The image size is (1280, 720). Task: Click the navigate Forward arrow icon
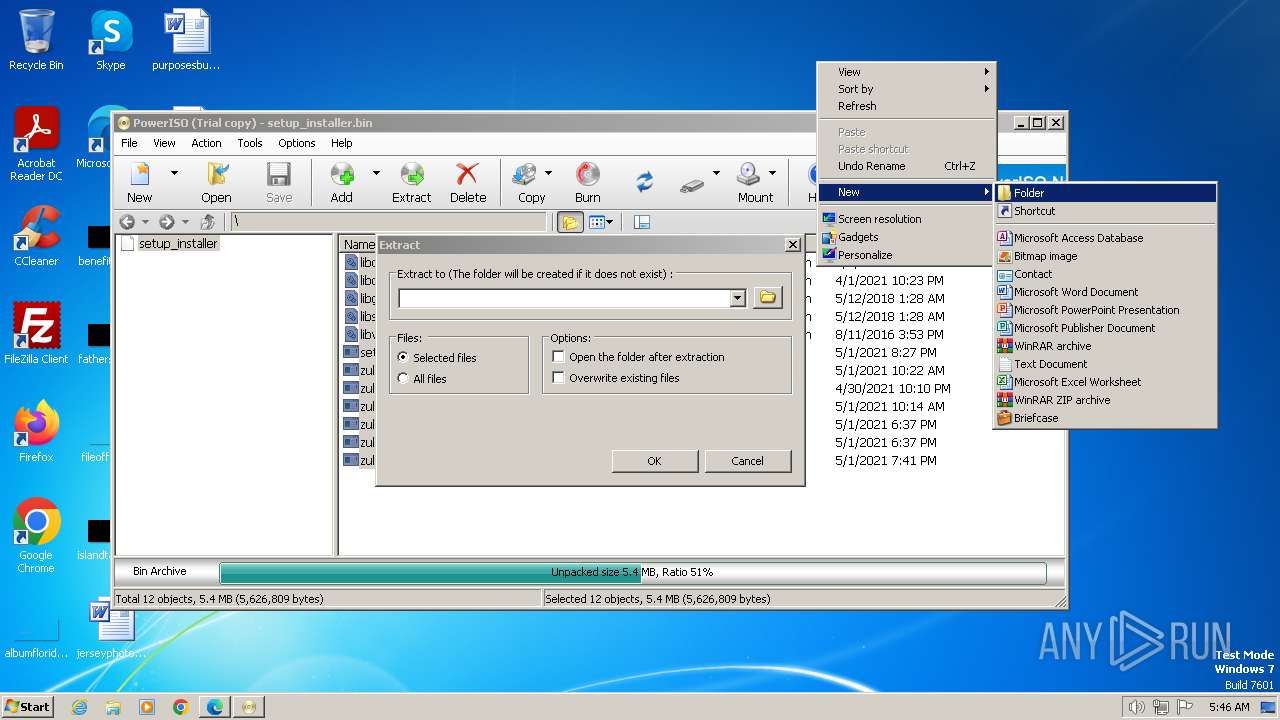pyautogui.click(x=166, y=222)
